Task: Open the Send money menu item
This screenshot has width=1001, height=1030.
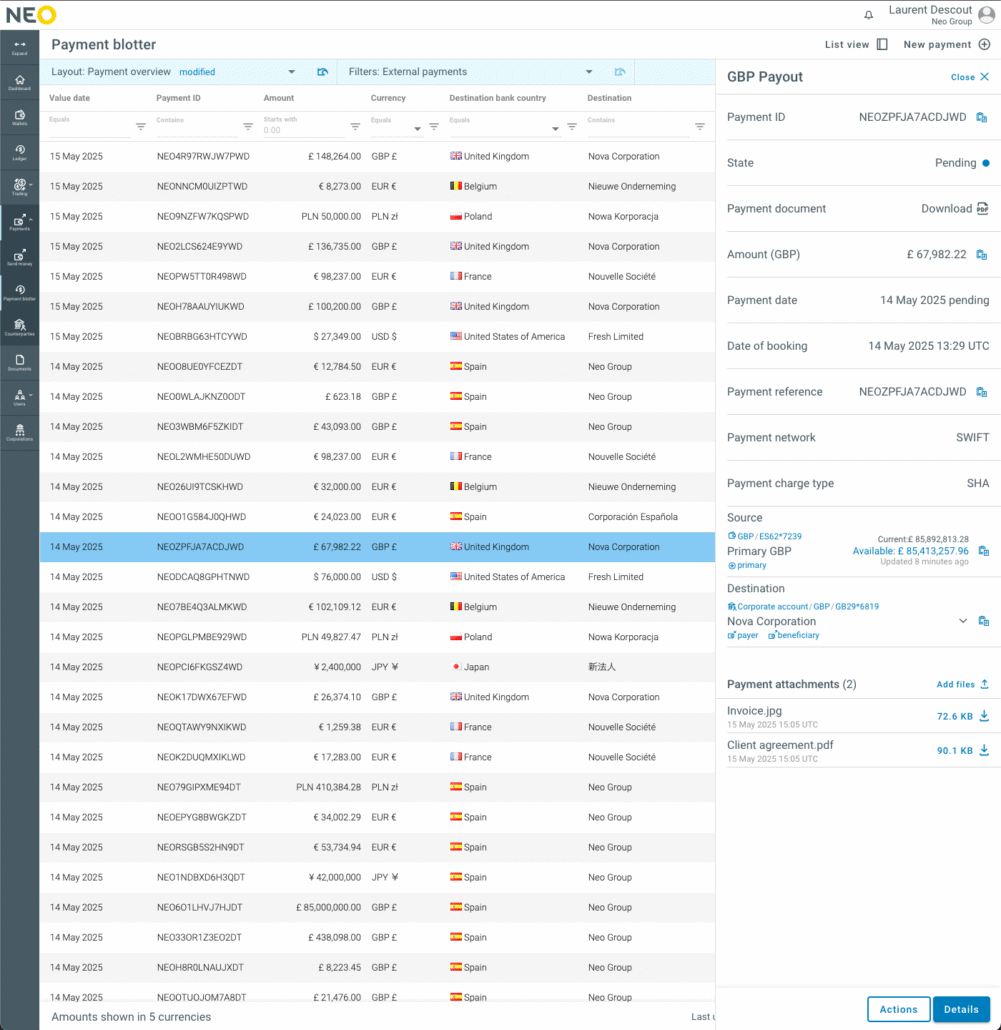Action: (x=19, y=258)
